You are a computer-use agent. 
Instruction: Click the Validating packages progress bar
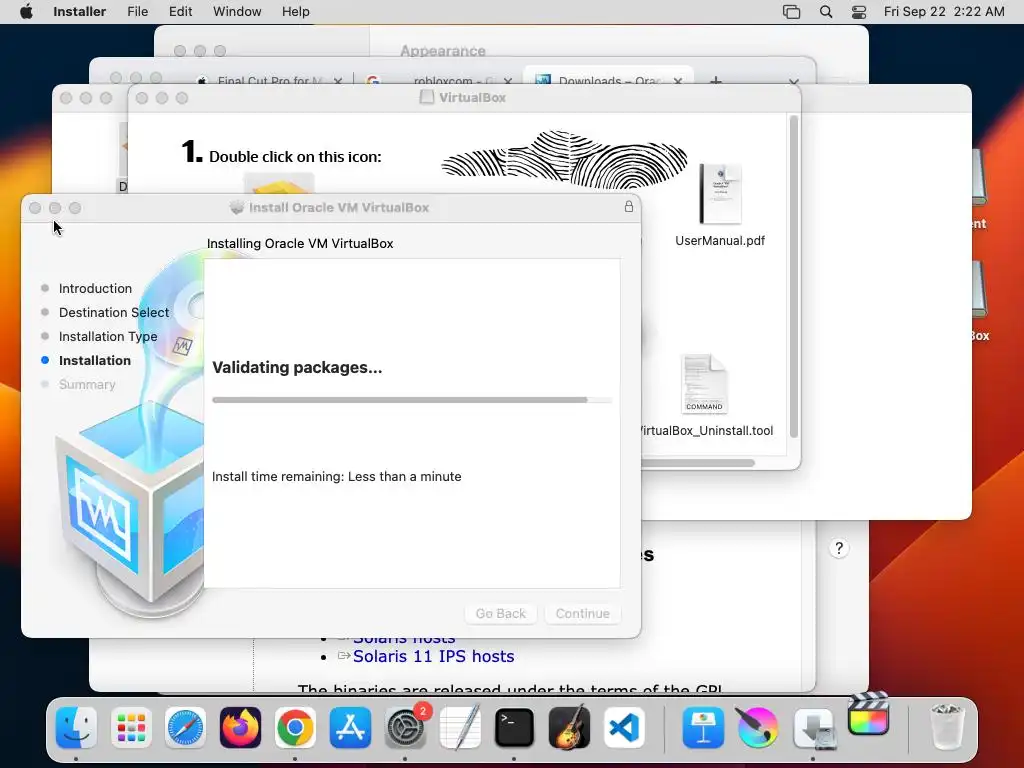(412, 400)
